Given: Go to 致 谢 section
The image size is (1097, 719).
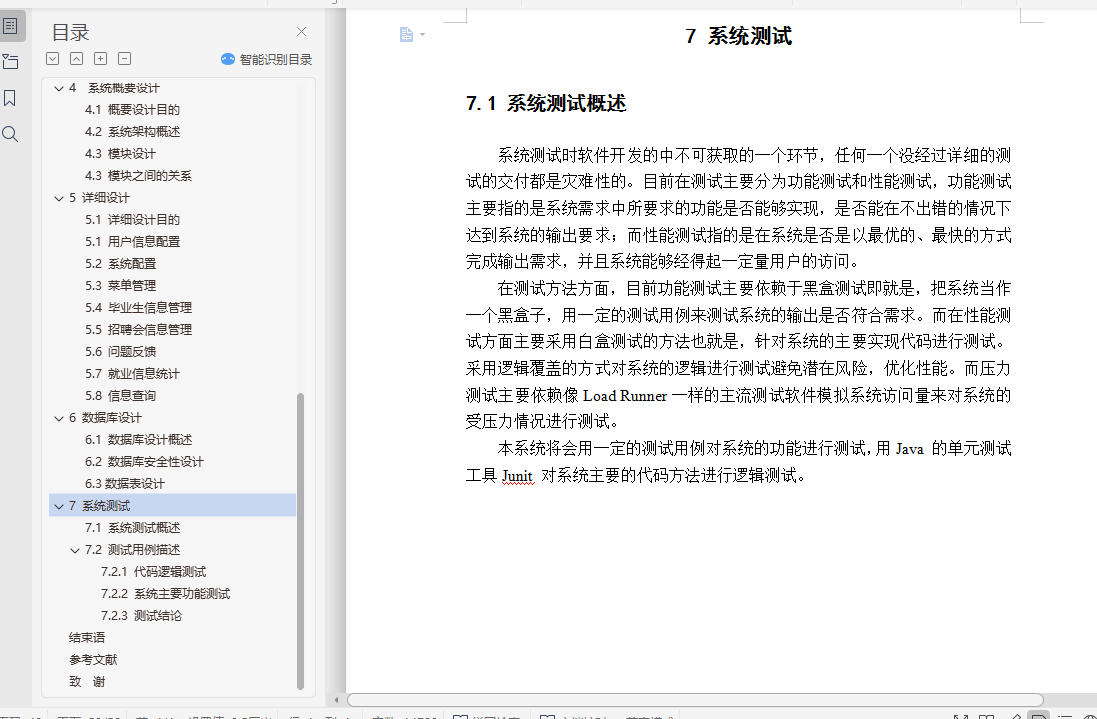Looking at the screenshot, I should (87, 682).
